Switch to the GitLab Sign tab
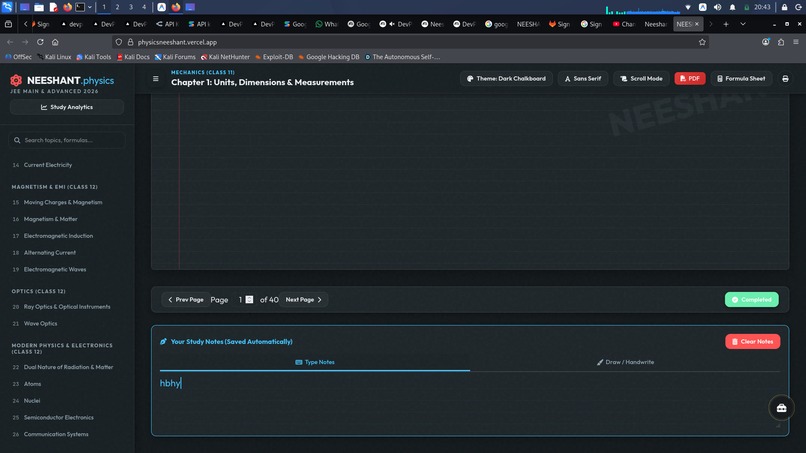806x453 pixels. [x=559, y=24]
